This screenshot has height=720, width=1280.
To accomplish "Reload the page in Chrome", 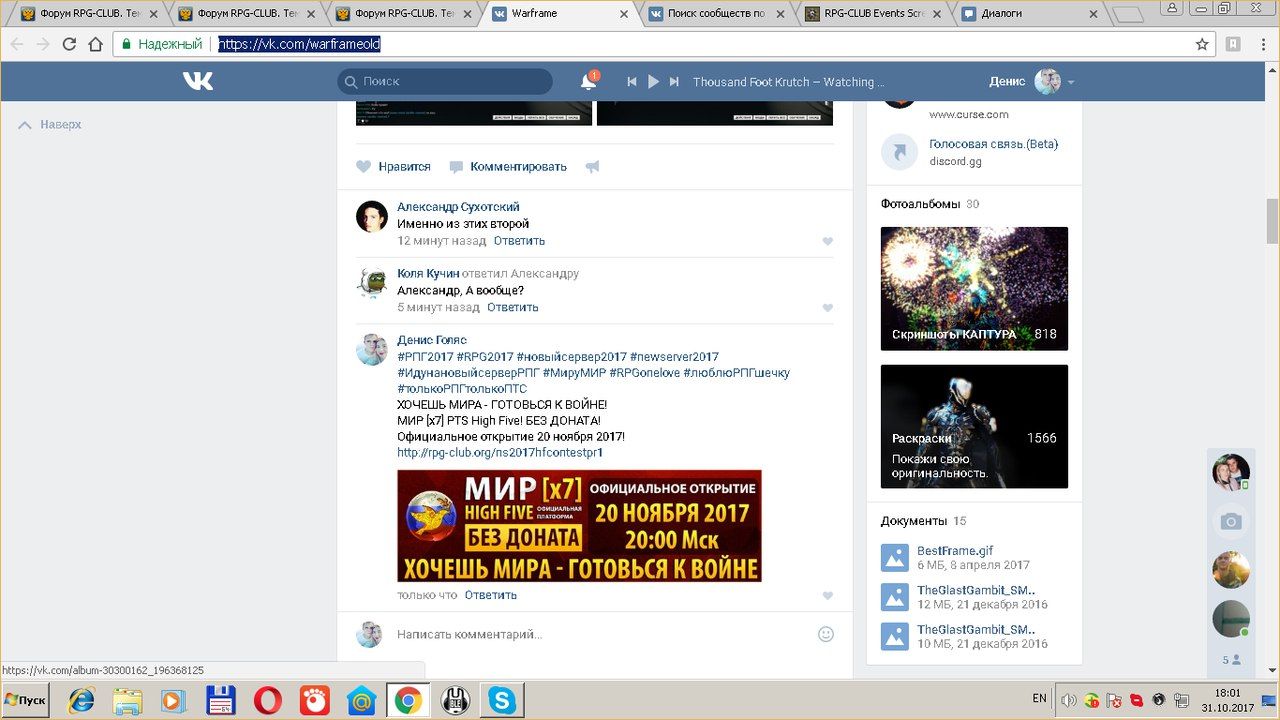I will (x=69, y=44).
